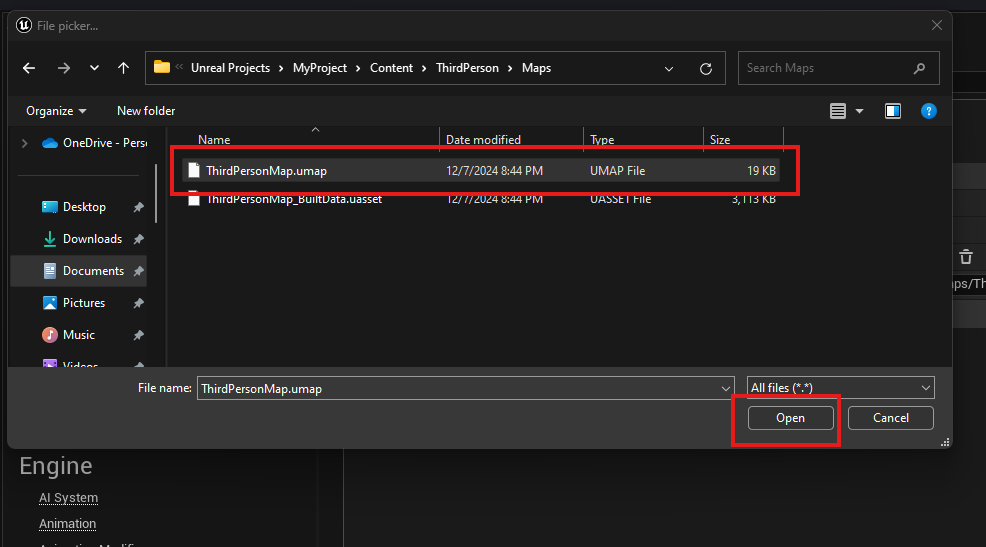This screenshot has width=986, height=547.
Task: Open the Organize menu
Action: tap(56, 111)
